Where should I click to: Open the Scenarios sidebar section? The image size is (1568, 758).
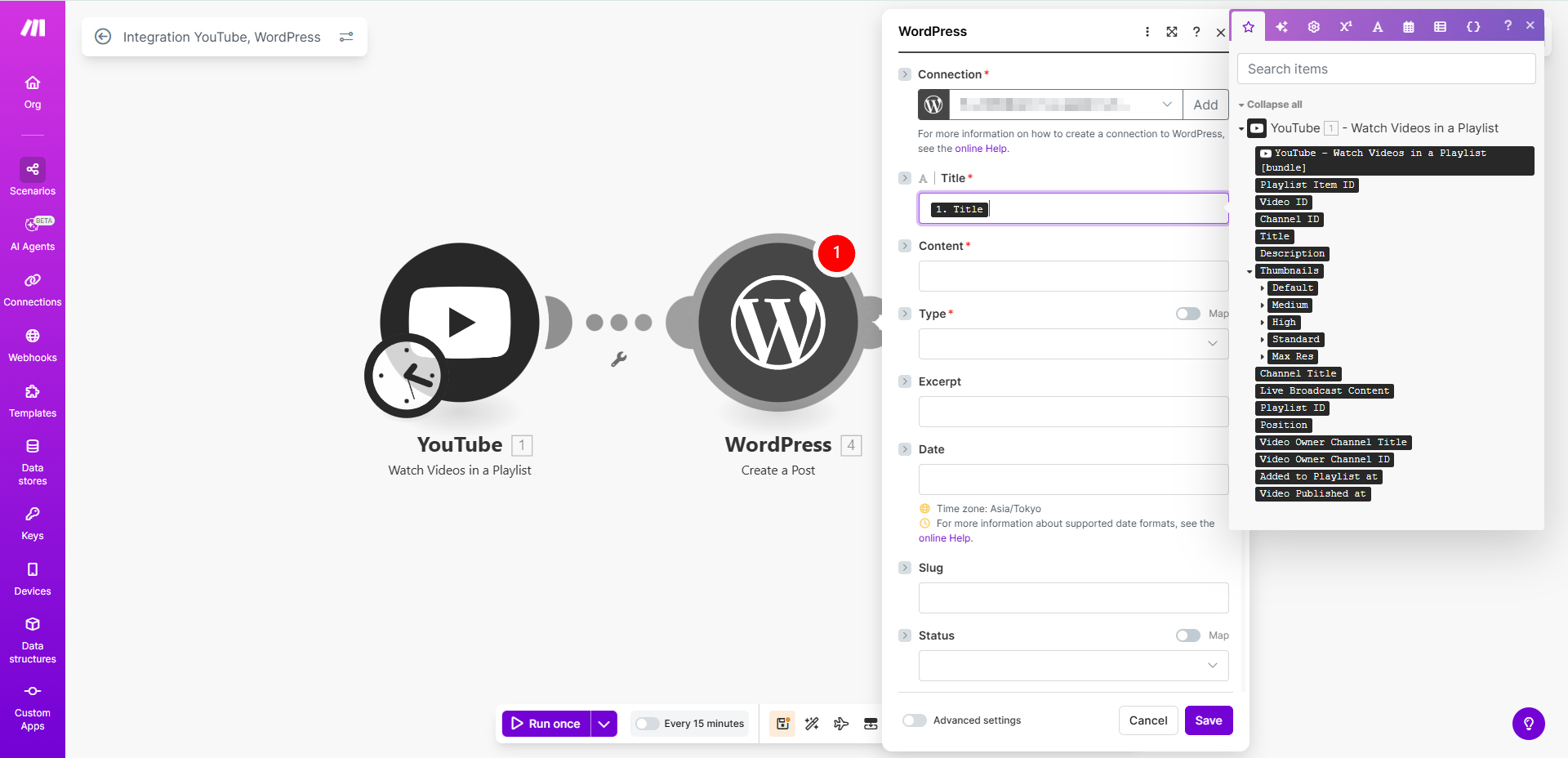click(x=33, y=177)
